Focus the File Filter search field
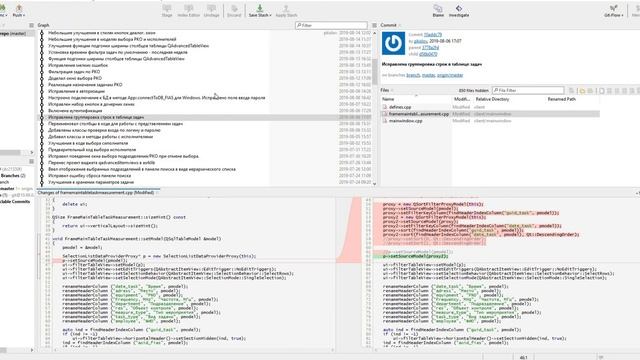The height and width of the screenshot is (360, 640). click(528, 90)
